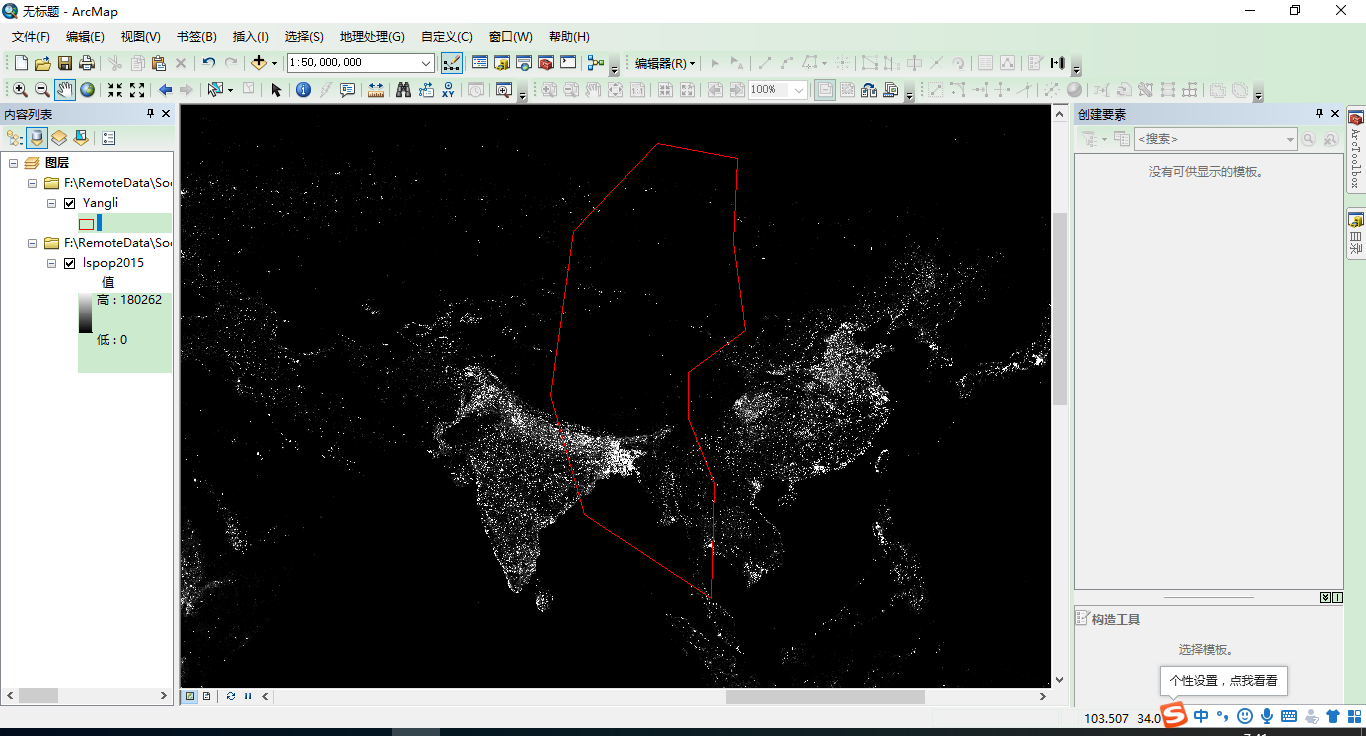Image resolution: width=1366 pixels, height=736 pixels.
Task: Toggle visibility of lspop2015 layer
Action: click(69, 263)
